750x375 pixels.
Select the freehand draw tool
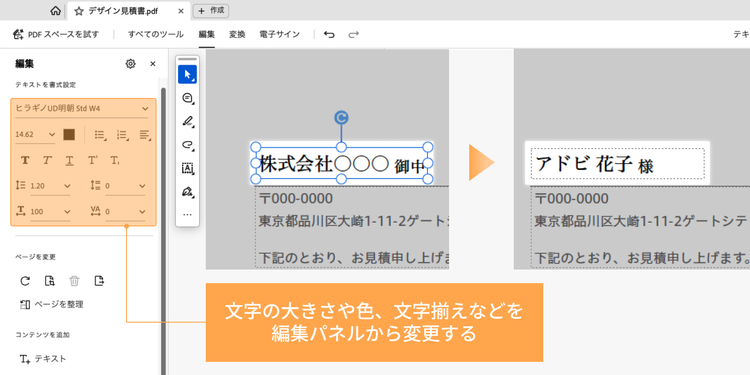point(188,145)
